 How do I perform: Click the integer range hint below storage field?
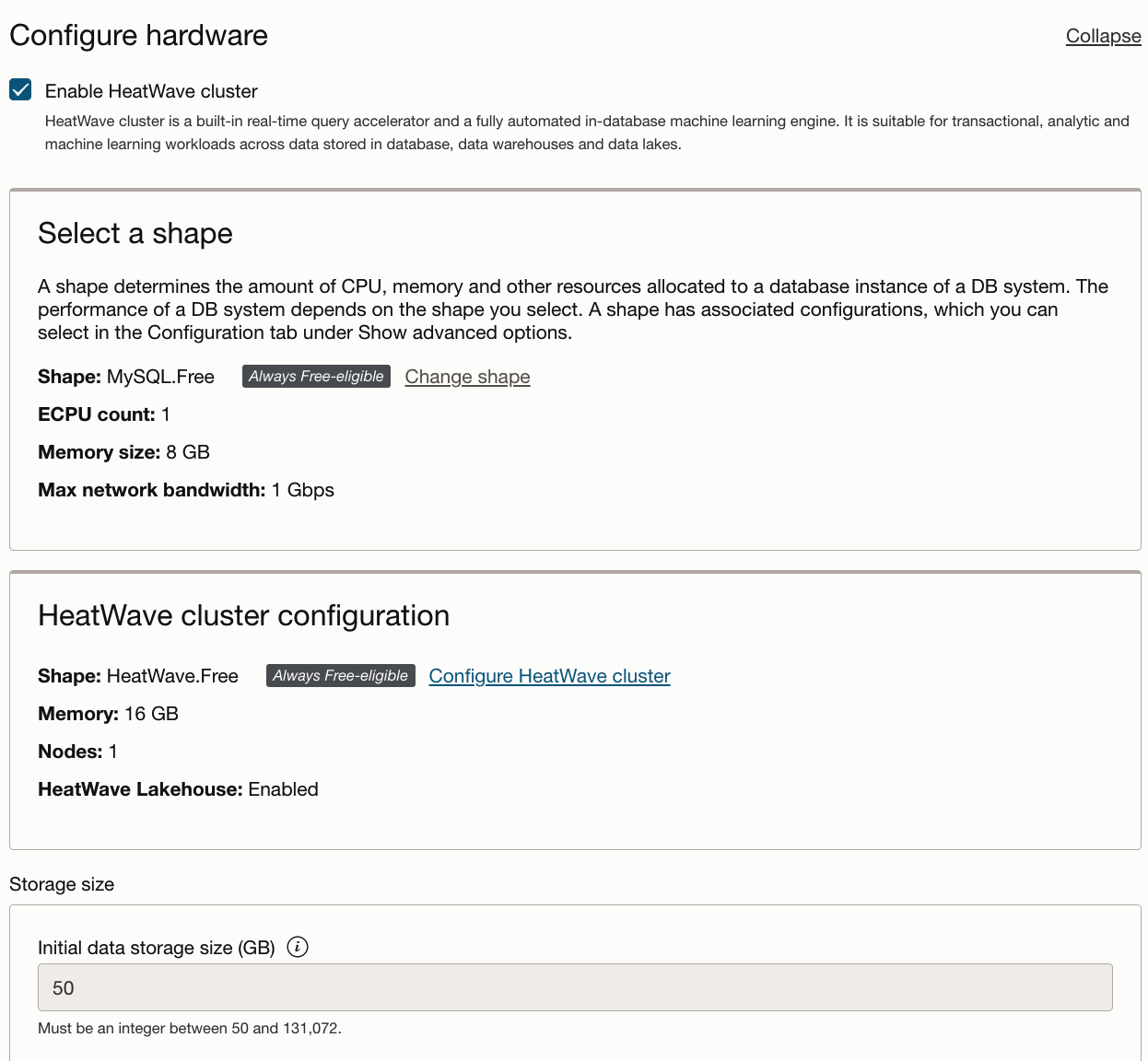[x=190, y=1028]
